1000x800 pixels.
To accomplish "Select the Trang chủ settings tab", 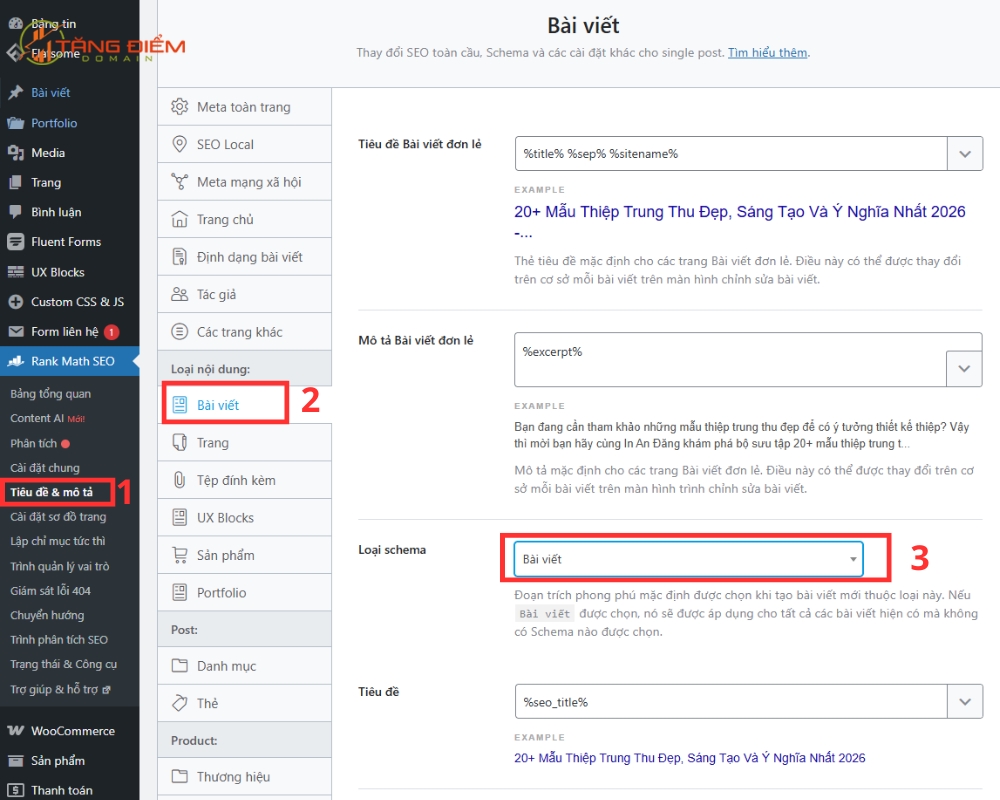I will 245,219.
